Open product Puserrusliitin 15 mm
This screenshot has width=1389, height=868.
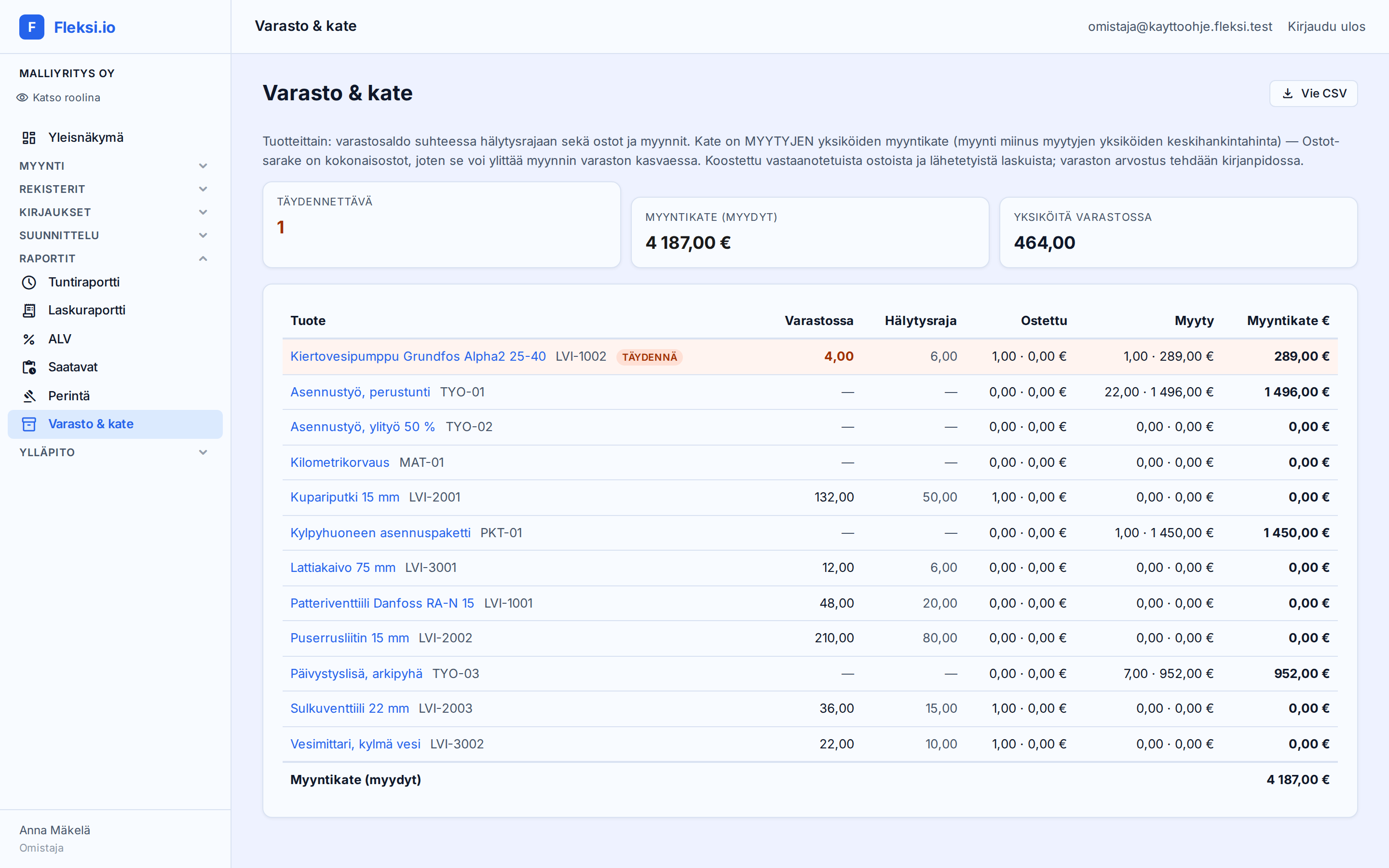pyautogui.click(x=350, y=638)
